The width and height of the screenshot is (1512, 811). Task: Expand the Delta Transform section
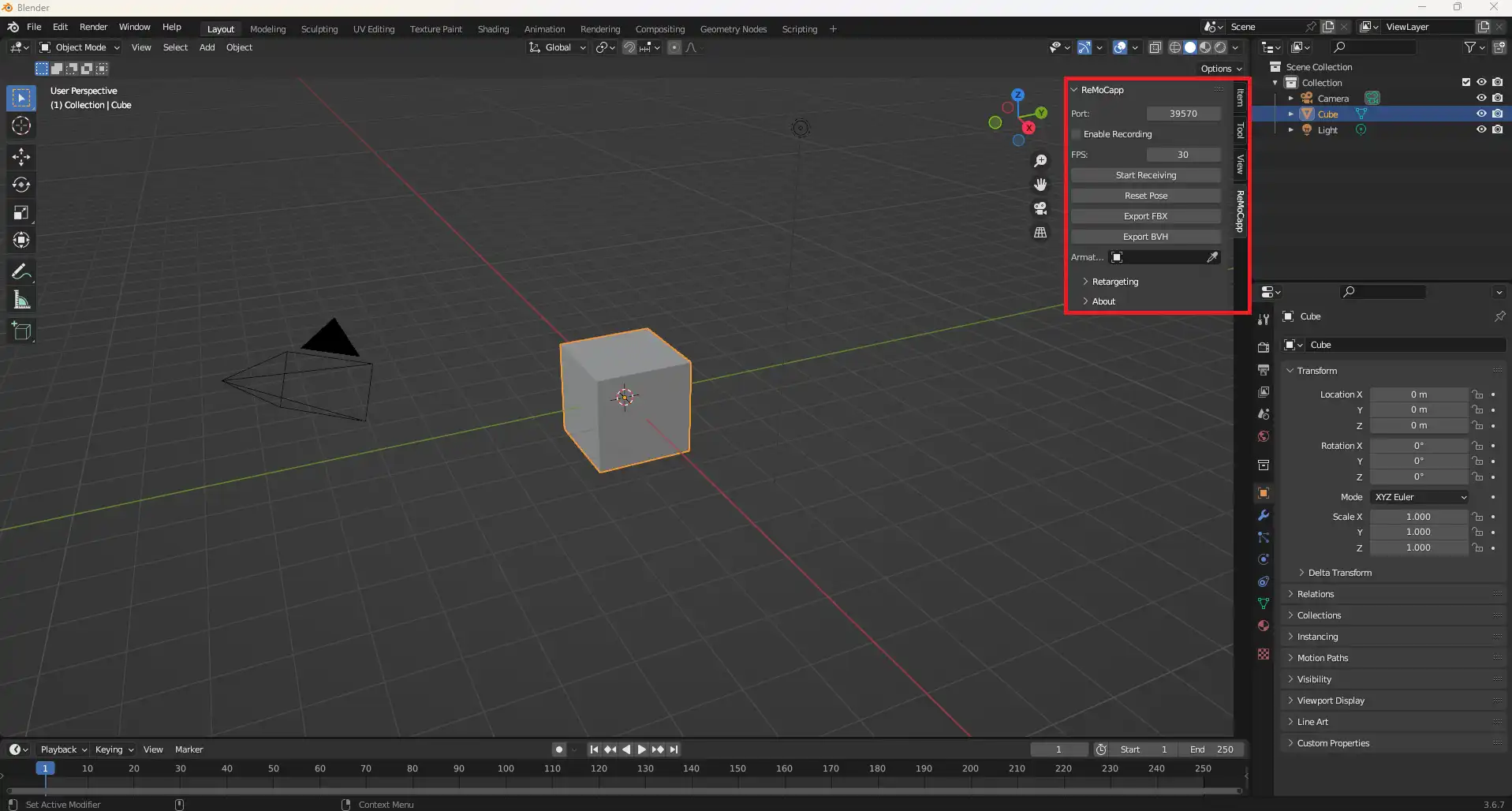click(1339, 573)
